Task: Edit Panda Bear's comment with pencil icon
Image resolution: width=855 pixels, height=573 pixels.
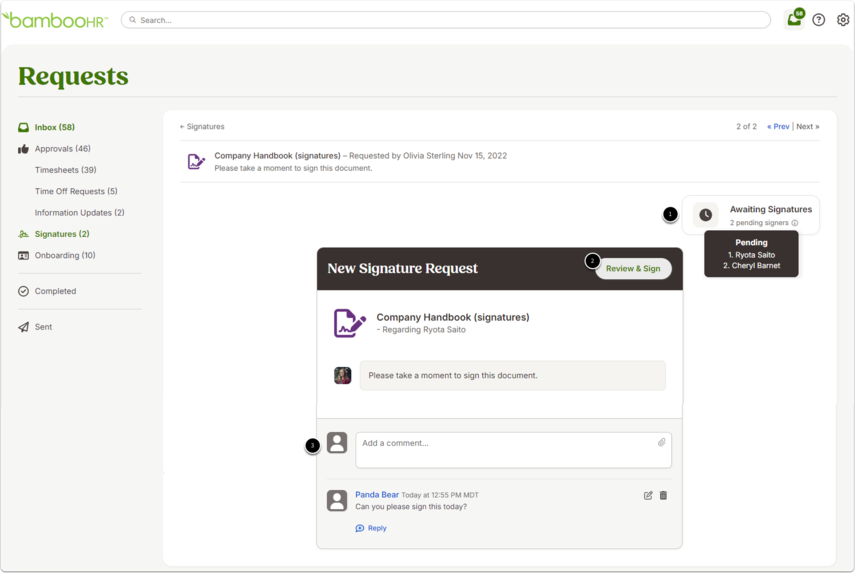Action: pos(648,496)
